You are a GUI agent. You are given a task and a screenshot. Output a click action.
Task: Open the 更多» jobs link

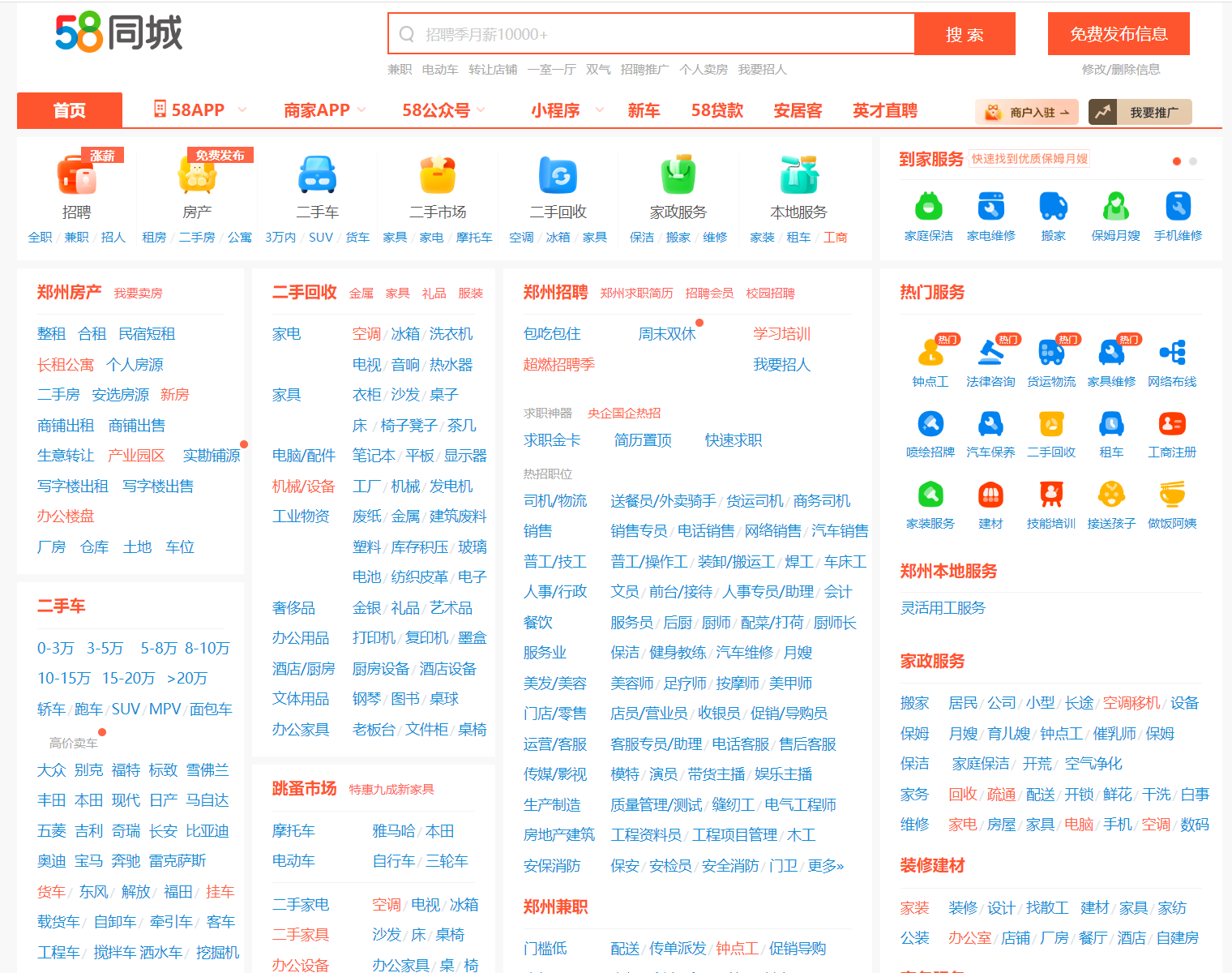click(x=826, y=866)
